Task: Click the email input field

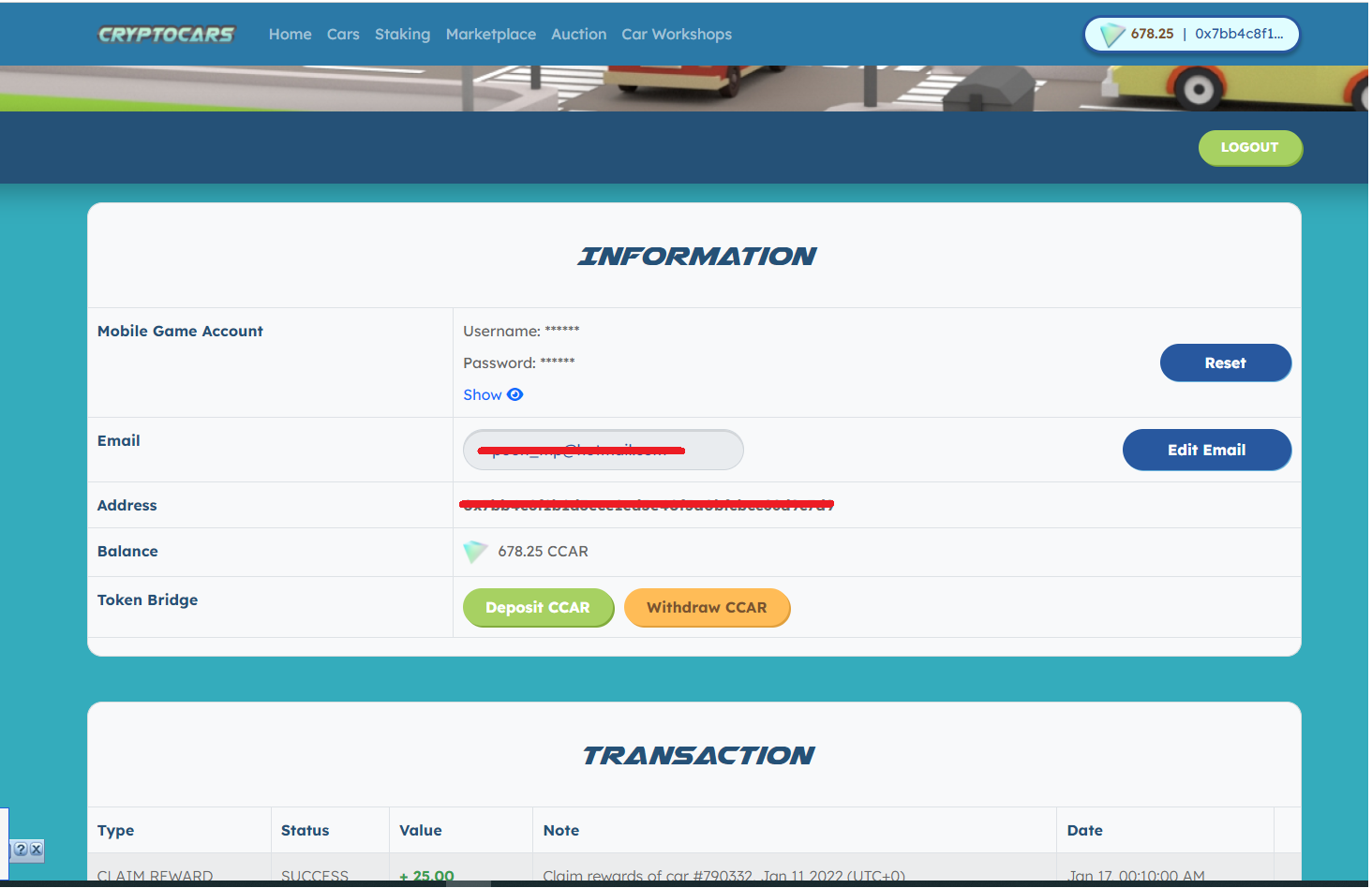Action: coord(603,450)
